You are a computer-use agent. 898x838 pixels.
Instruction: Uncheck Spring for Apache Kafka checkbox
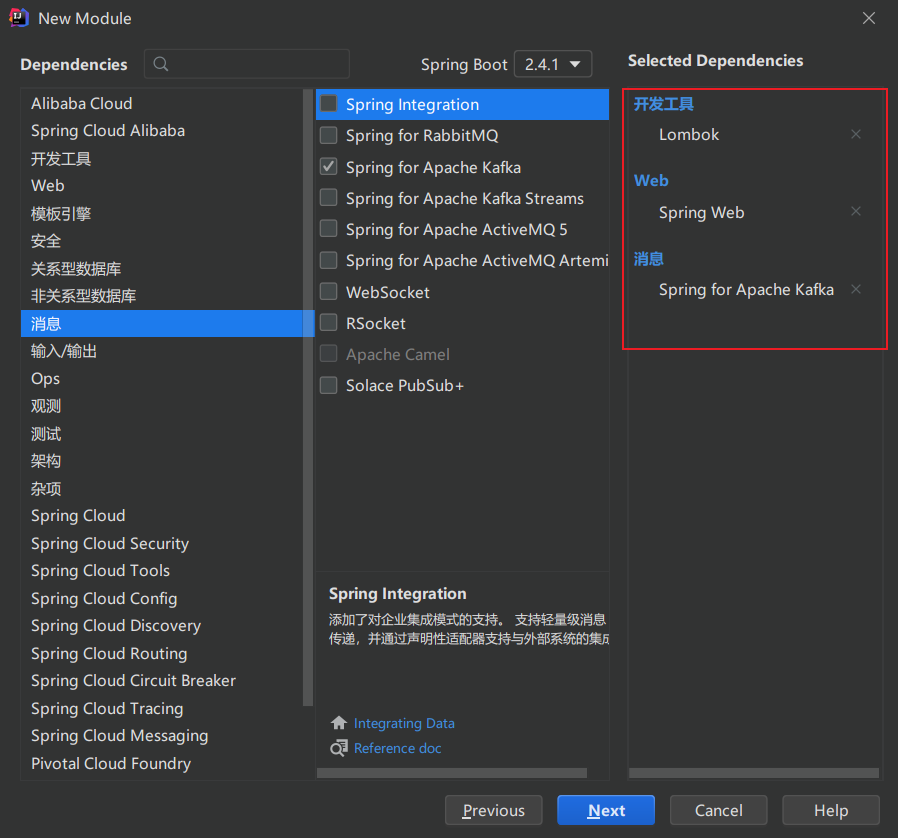coord(328,167)
